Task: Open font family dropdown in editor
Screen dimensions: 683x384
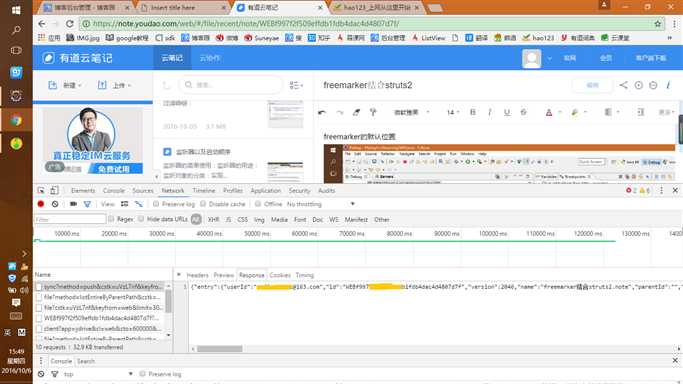Action: (x=412, y=112)
